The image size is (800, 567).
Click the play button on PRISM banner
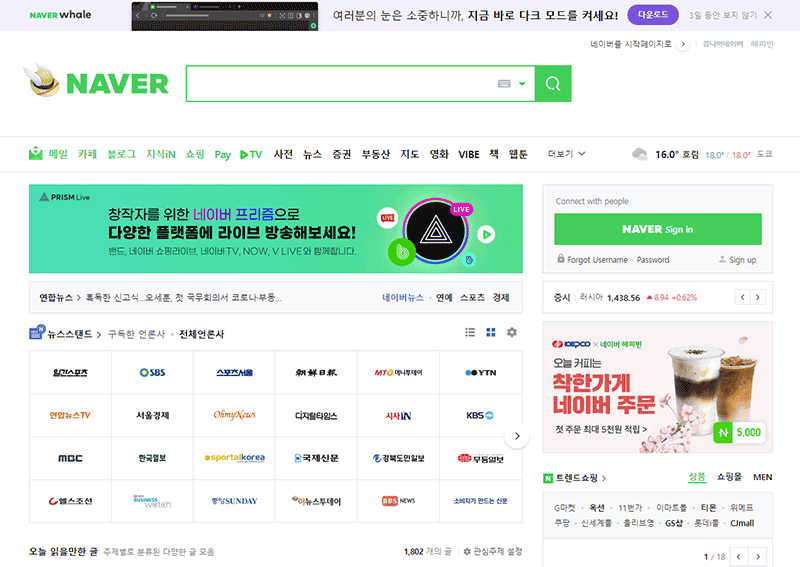coord(486,234)
